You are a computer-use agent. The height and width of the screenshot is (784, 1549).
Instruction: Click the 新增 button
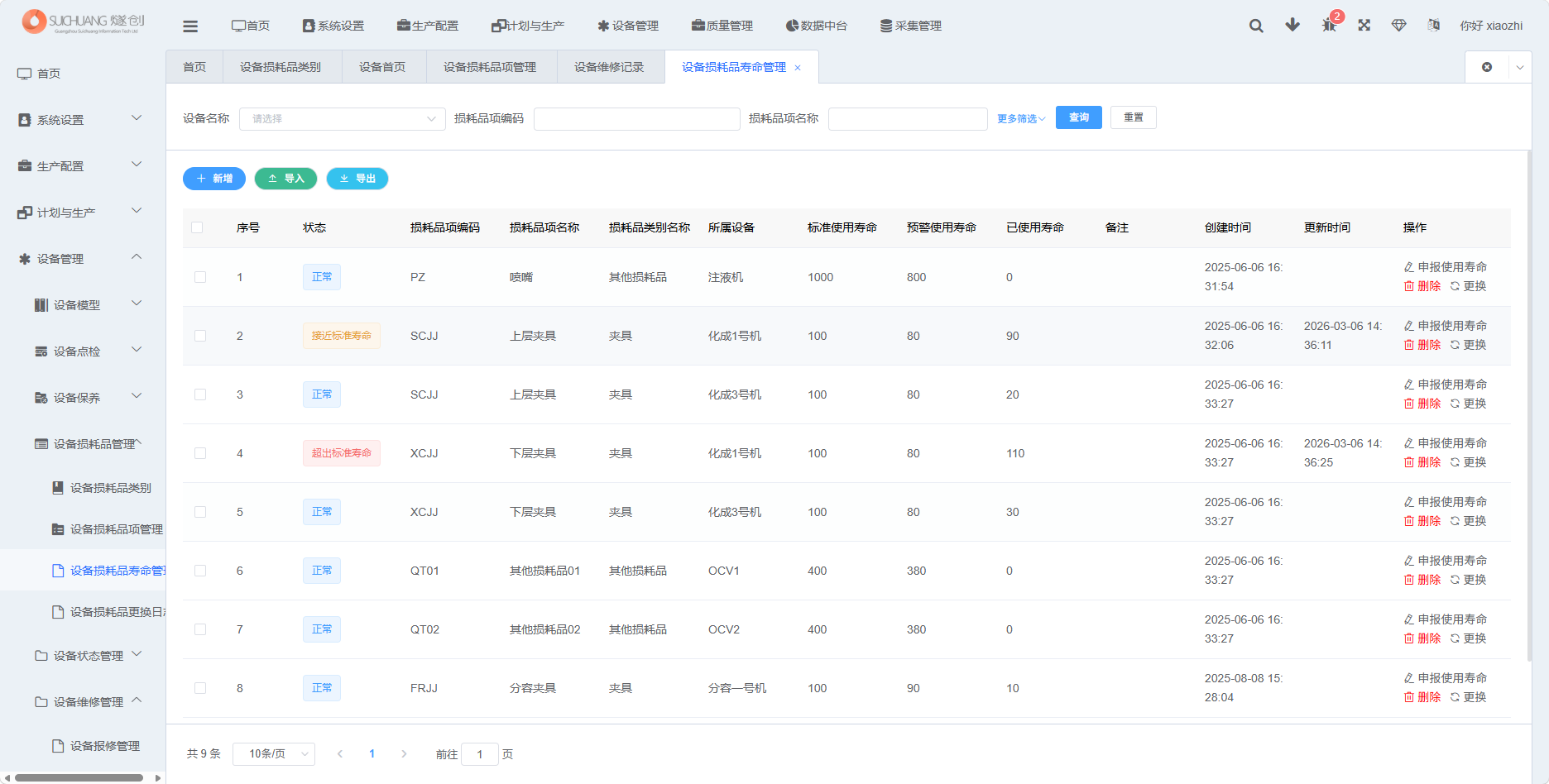(x=214, y=179)
